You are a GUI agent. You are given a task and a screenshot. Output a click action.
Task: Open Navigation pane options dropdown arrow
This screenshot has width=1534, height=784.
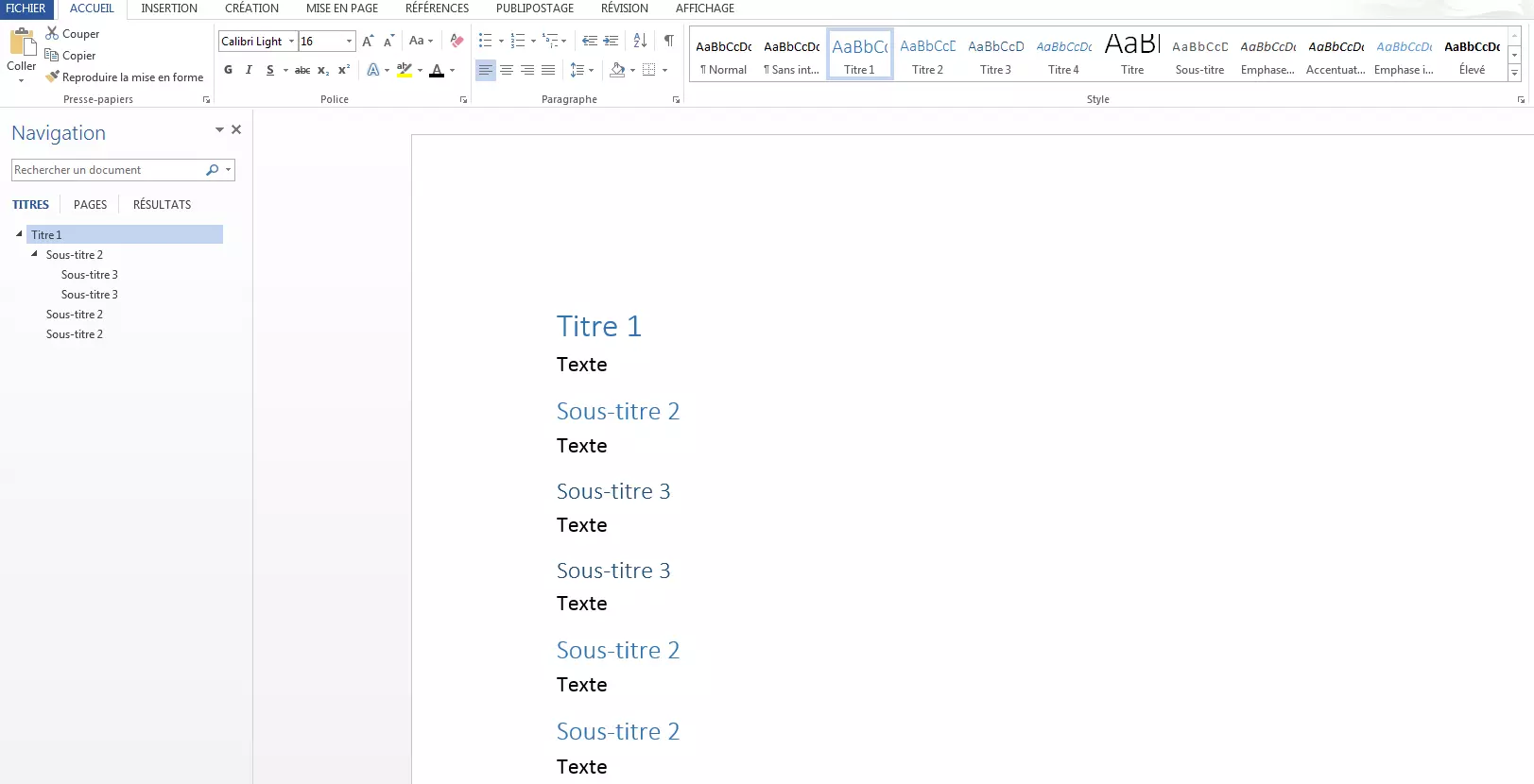click(219, 129)
